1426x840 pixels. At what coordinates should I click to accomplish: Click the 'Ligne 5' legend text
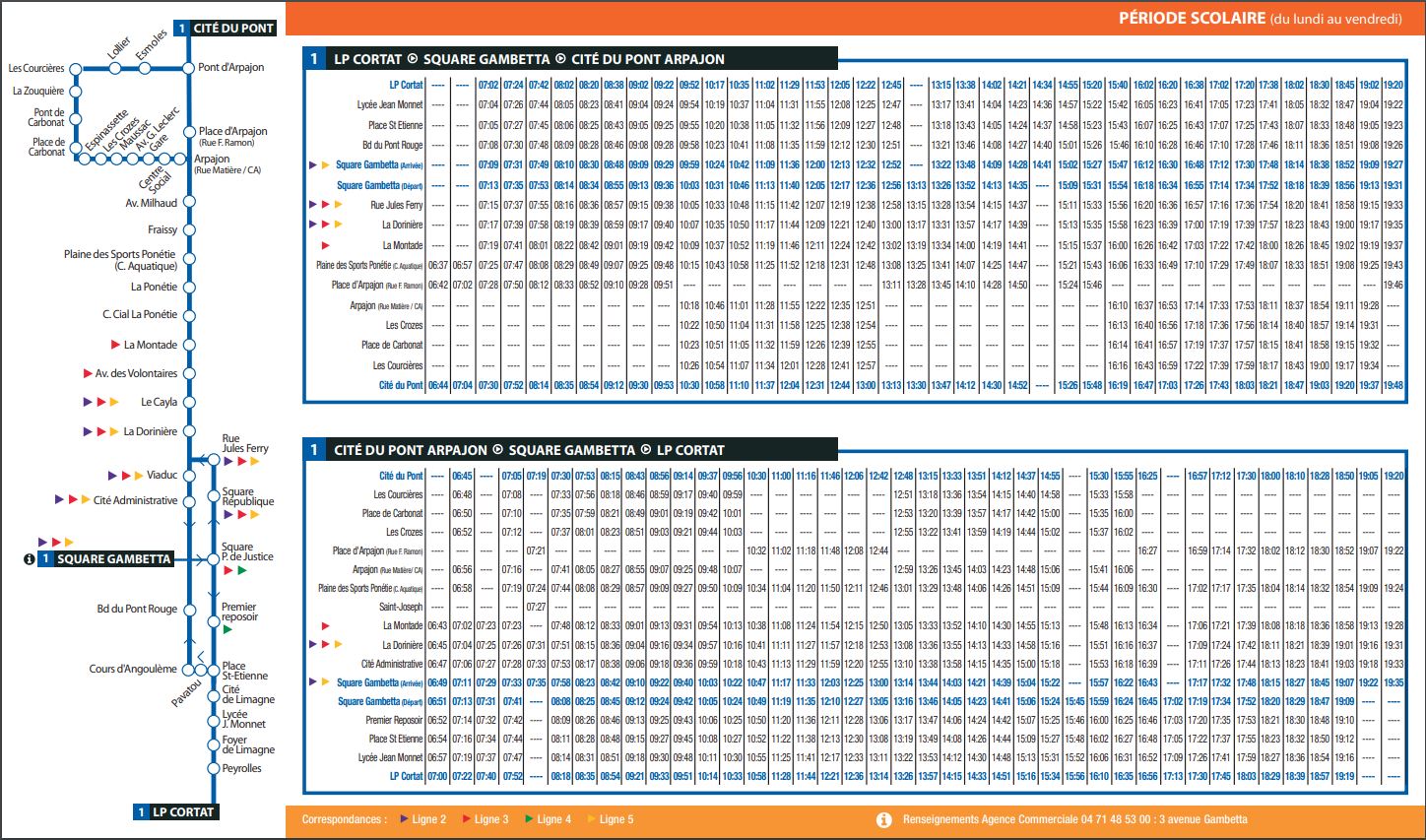click(x=616, y=819)
